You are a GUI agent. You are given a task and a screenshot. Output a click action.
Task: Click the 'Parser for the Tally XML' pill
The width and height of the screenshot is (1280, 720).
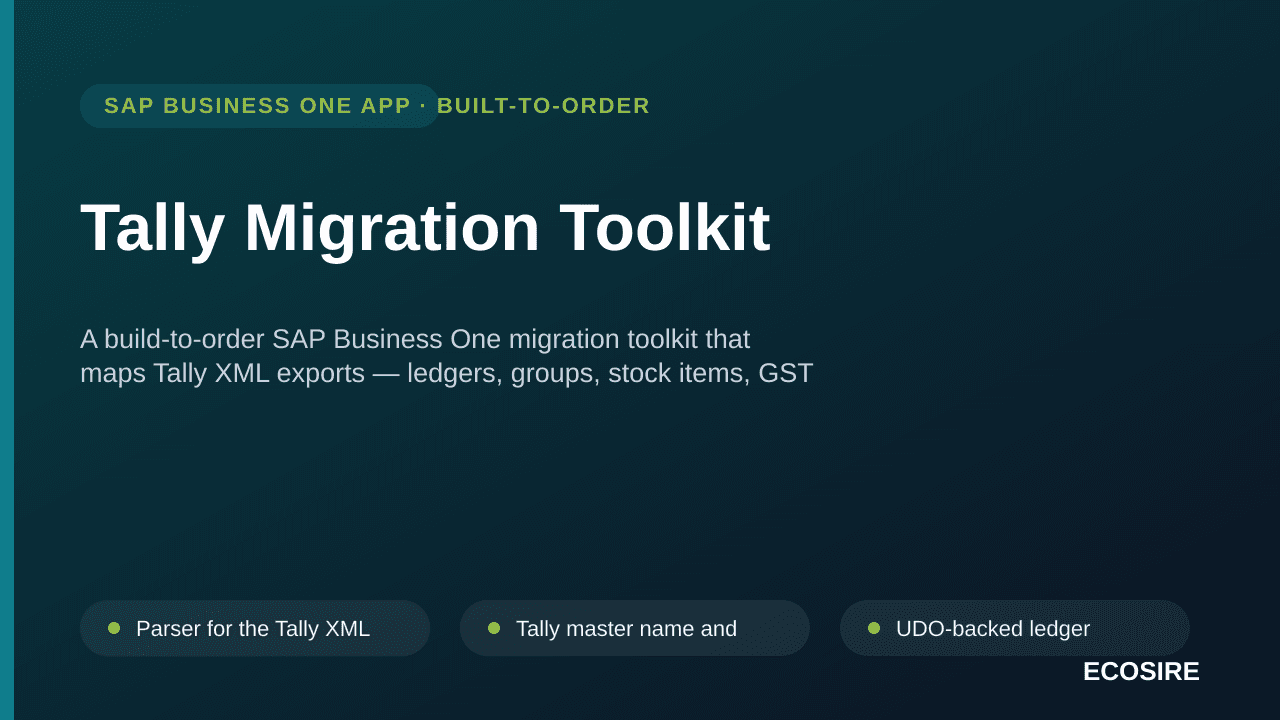[x=255, y=628]
